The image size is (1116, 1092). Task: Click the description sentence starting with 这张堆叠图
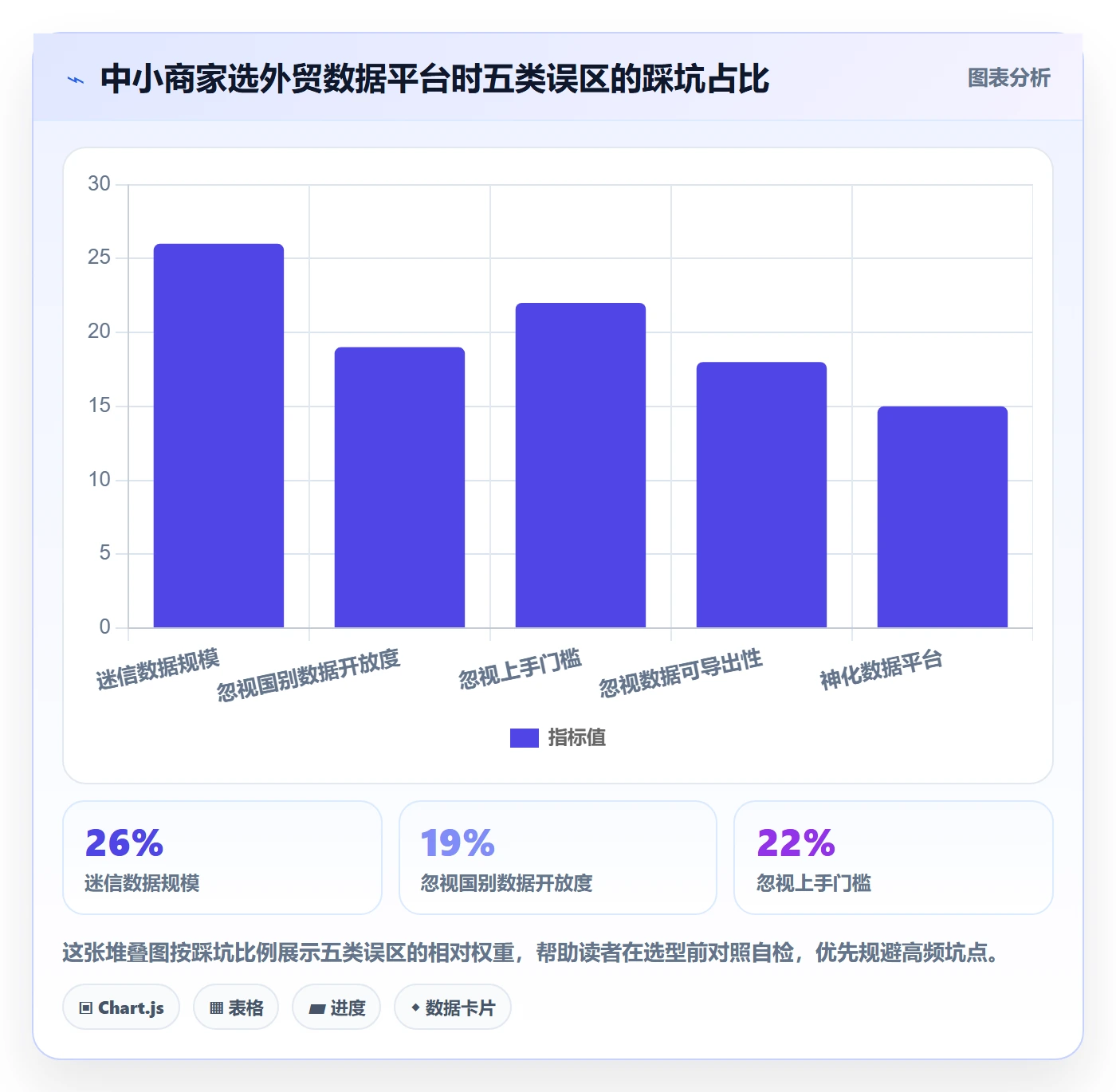pos(531,953)
